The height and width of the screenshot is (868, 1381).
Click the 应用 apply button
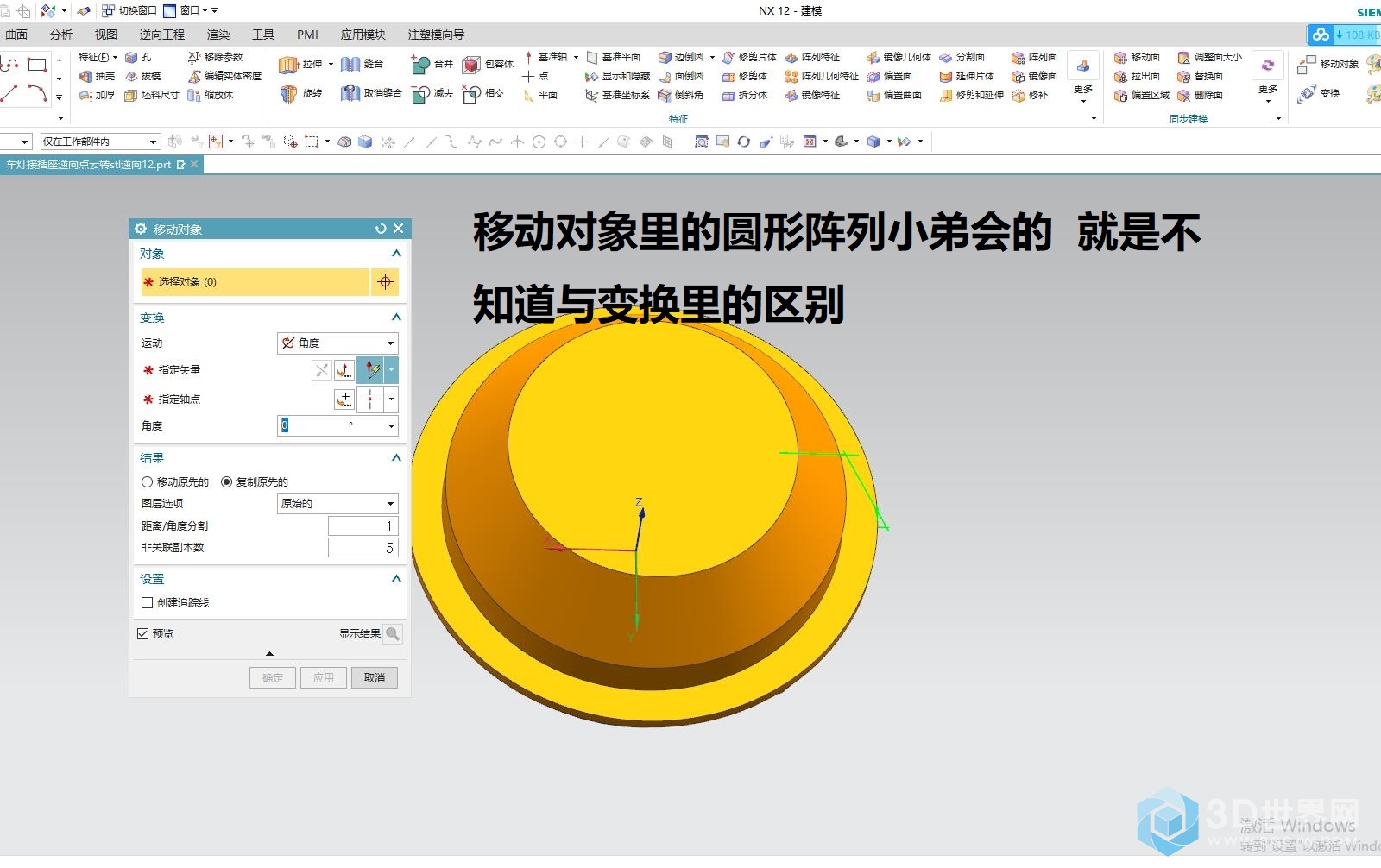324,678
